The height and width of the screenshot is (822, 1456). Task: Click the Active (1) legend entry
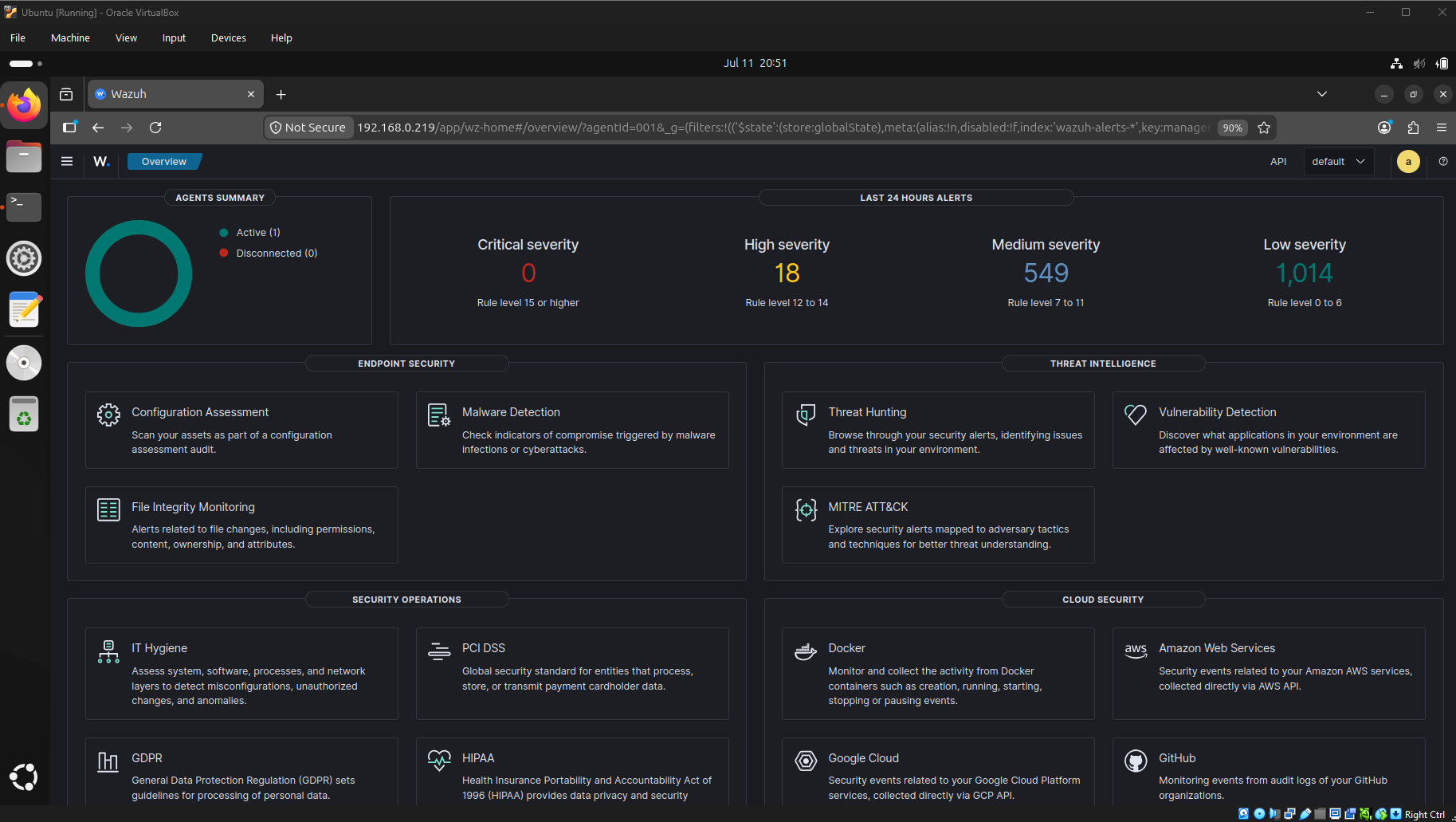[250, 233]
